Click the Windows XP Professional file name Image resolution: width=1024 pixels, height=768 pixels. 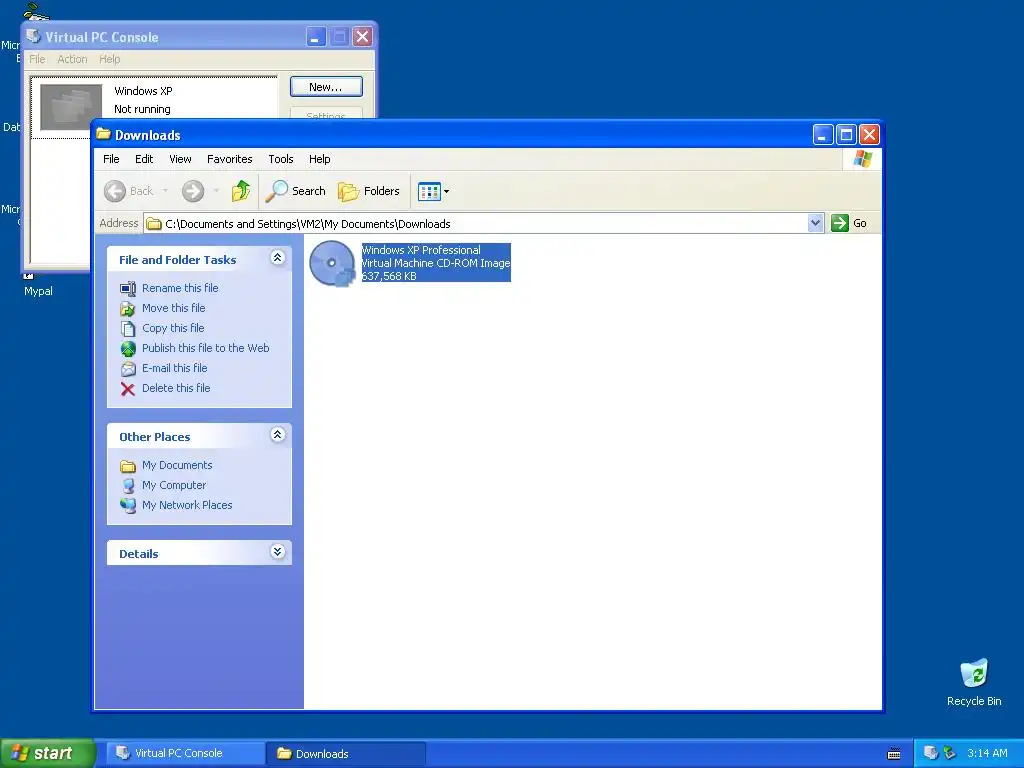(421, 250)
